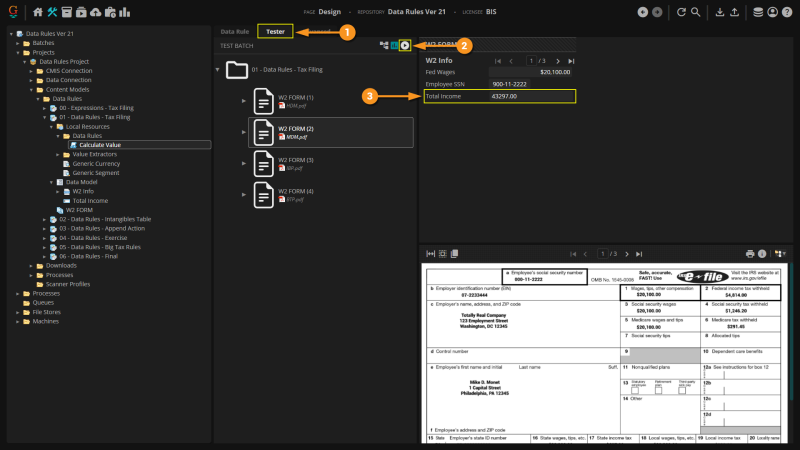This screenshot has width=800, height=450.
Task: Select Generic Segment tree item
Action: coord(95,173)
